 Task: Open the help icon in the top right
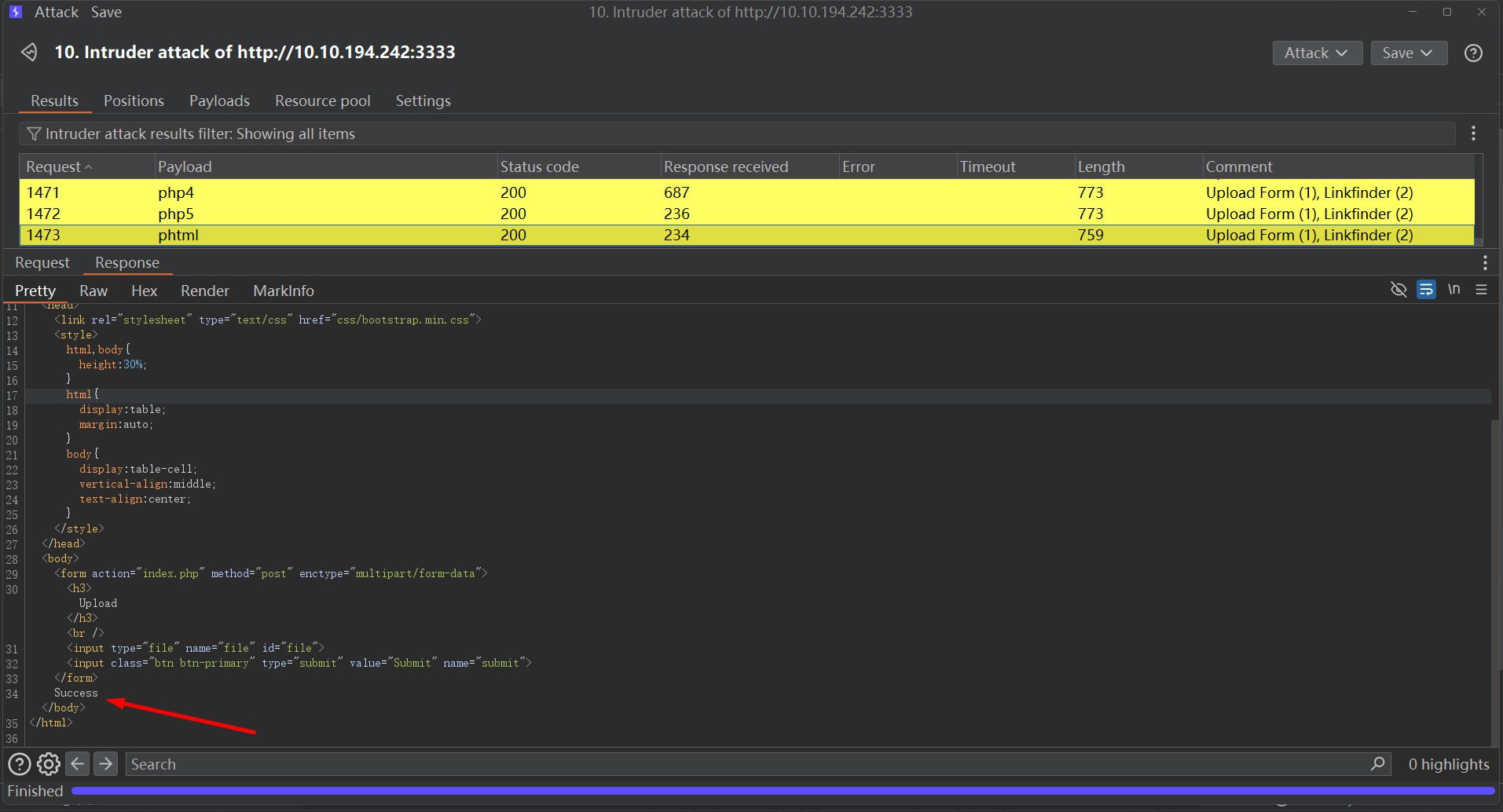coord(1473,53)
